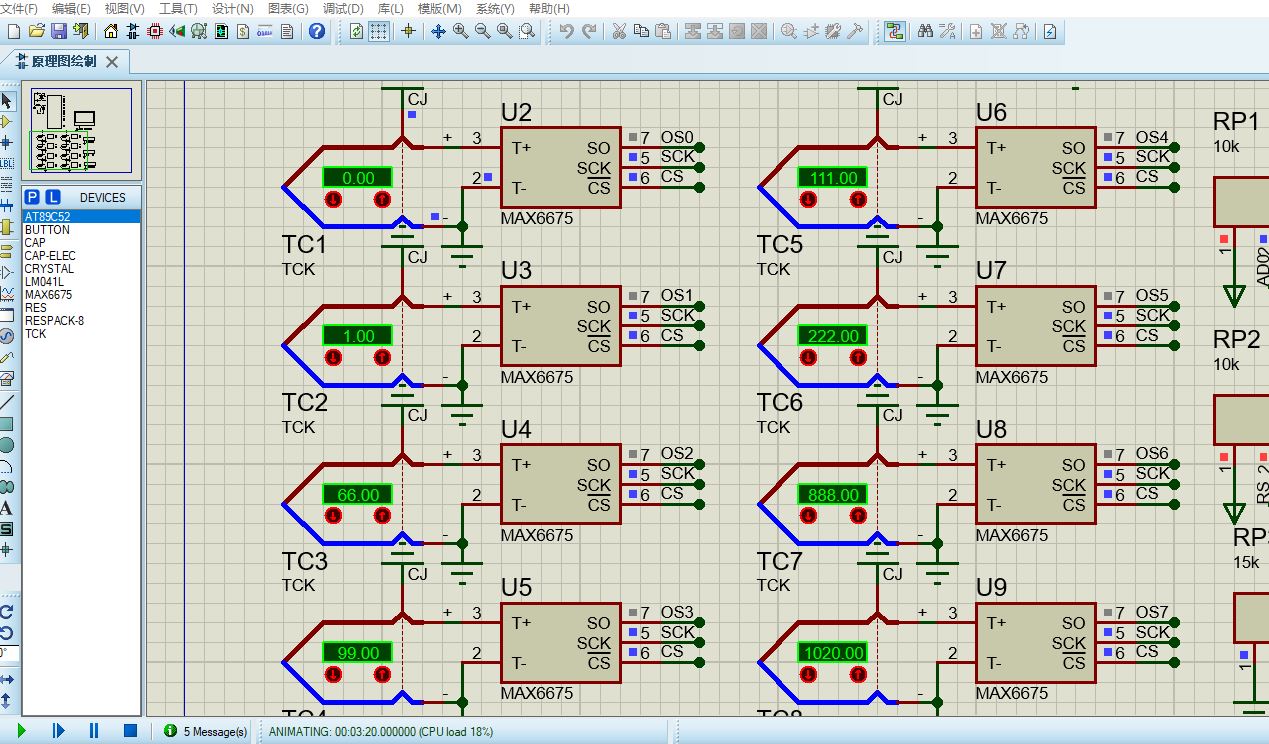Viewport: 1269px width, 744px height.
Task: Open the 工具(T) menu
Action: (x=178, y=8)
